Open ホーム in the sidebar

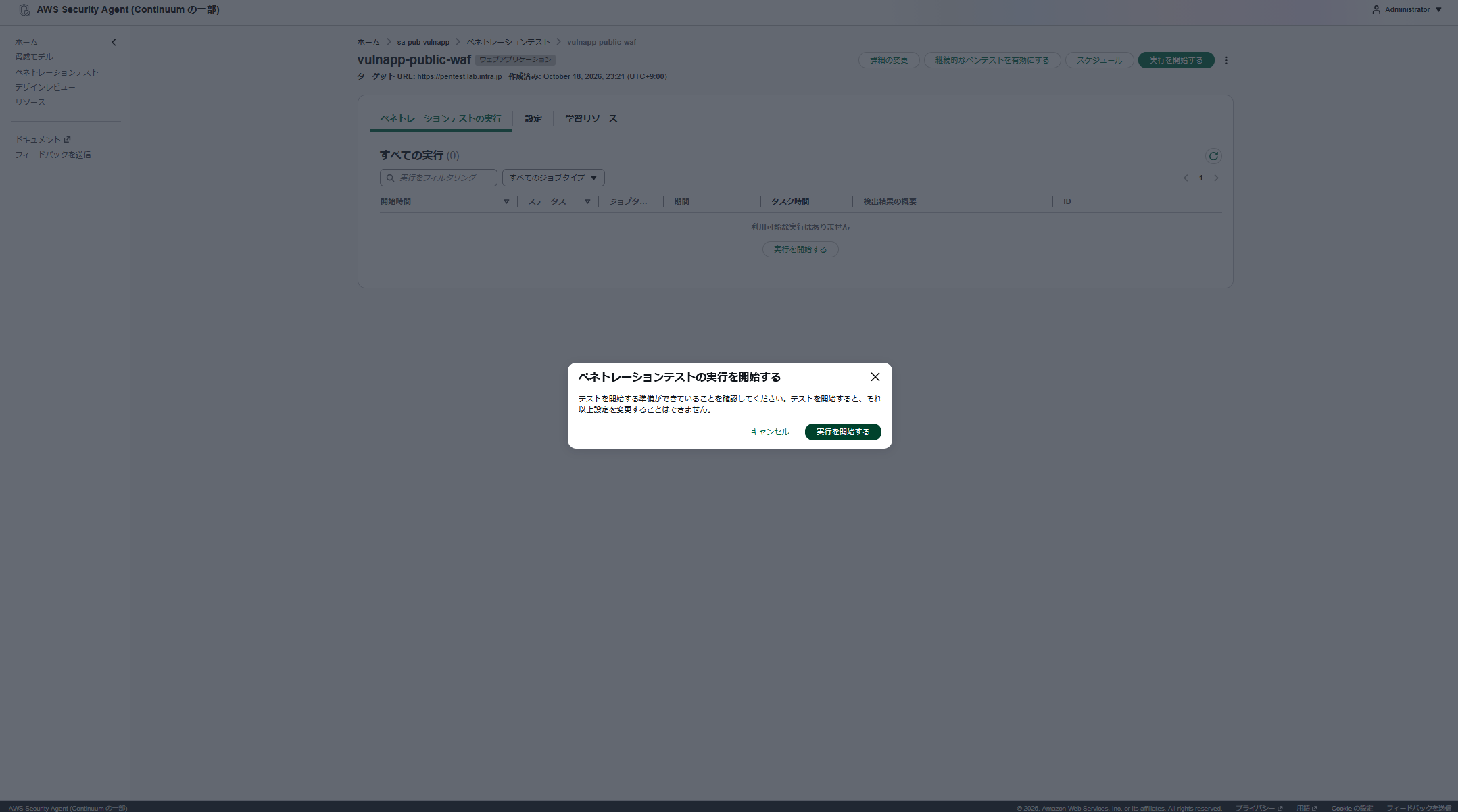coord(26,42)
